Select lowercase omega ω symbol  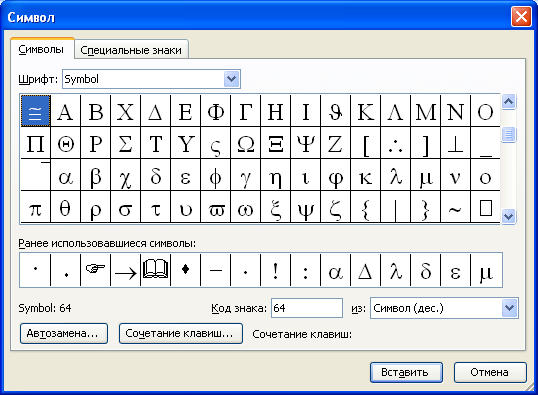[x=246, y=207]
